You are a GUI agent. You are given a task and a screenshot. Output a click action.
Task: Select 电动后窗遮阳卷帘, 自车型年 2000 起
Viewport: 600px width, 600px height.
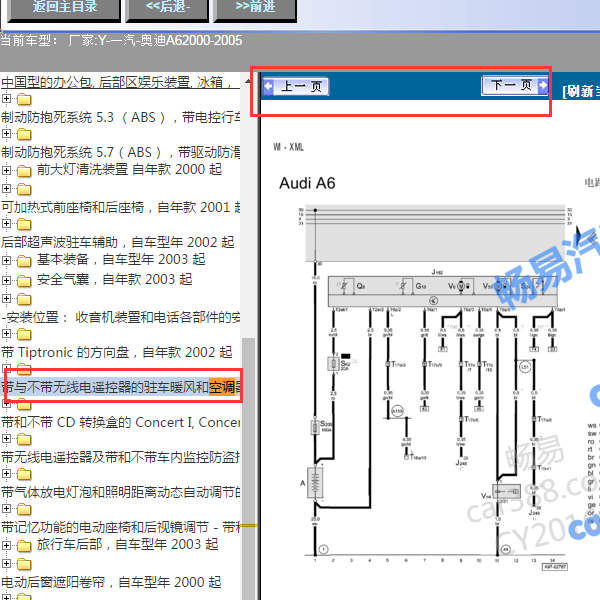(111, 582)
